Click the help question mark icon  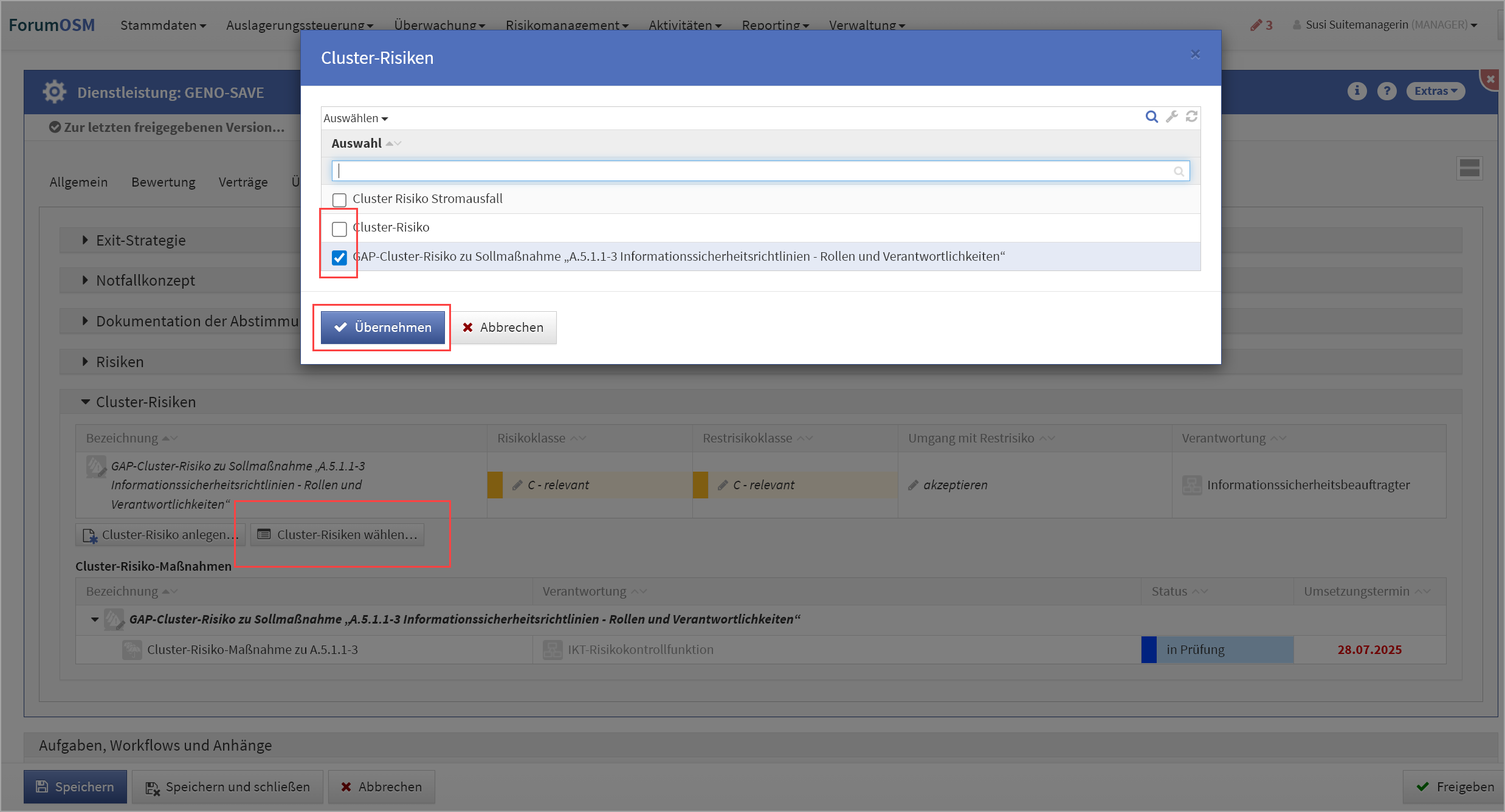point(1386,91)
